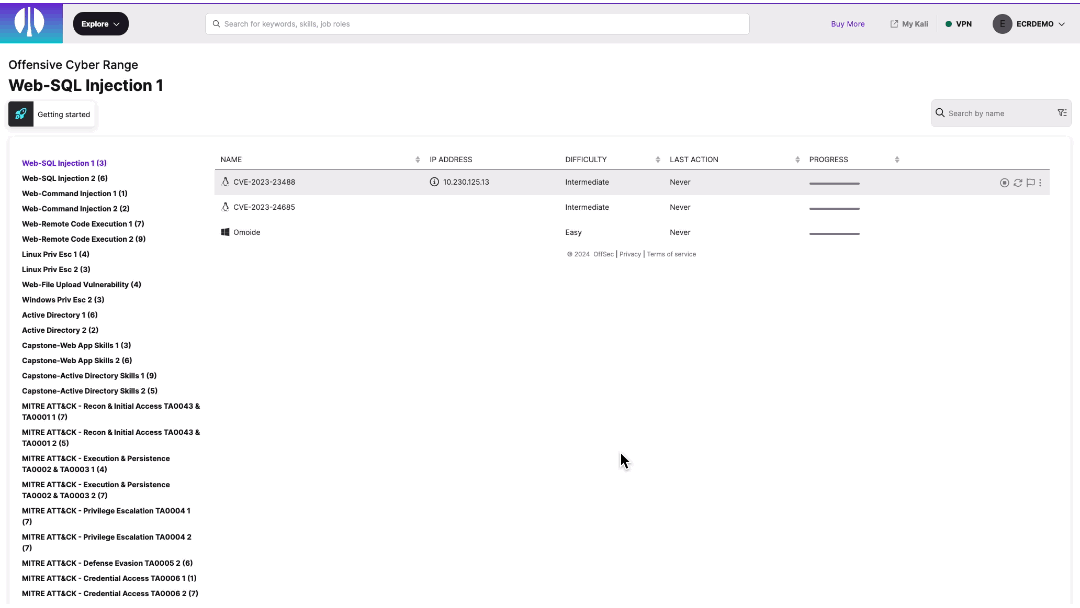
Task: Click the progress bar for CVE-2023-24685
Action: (x=834, y=207)
